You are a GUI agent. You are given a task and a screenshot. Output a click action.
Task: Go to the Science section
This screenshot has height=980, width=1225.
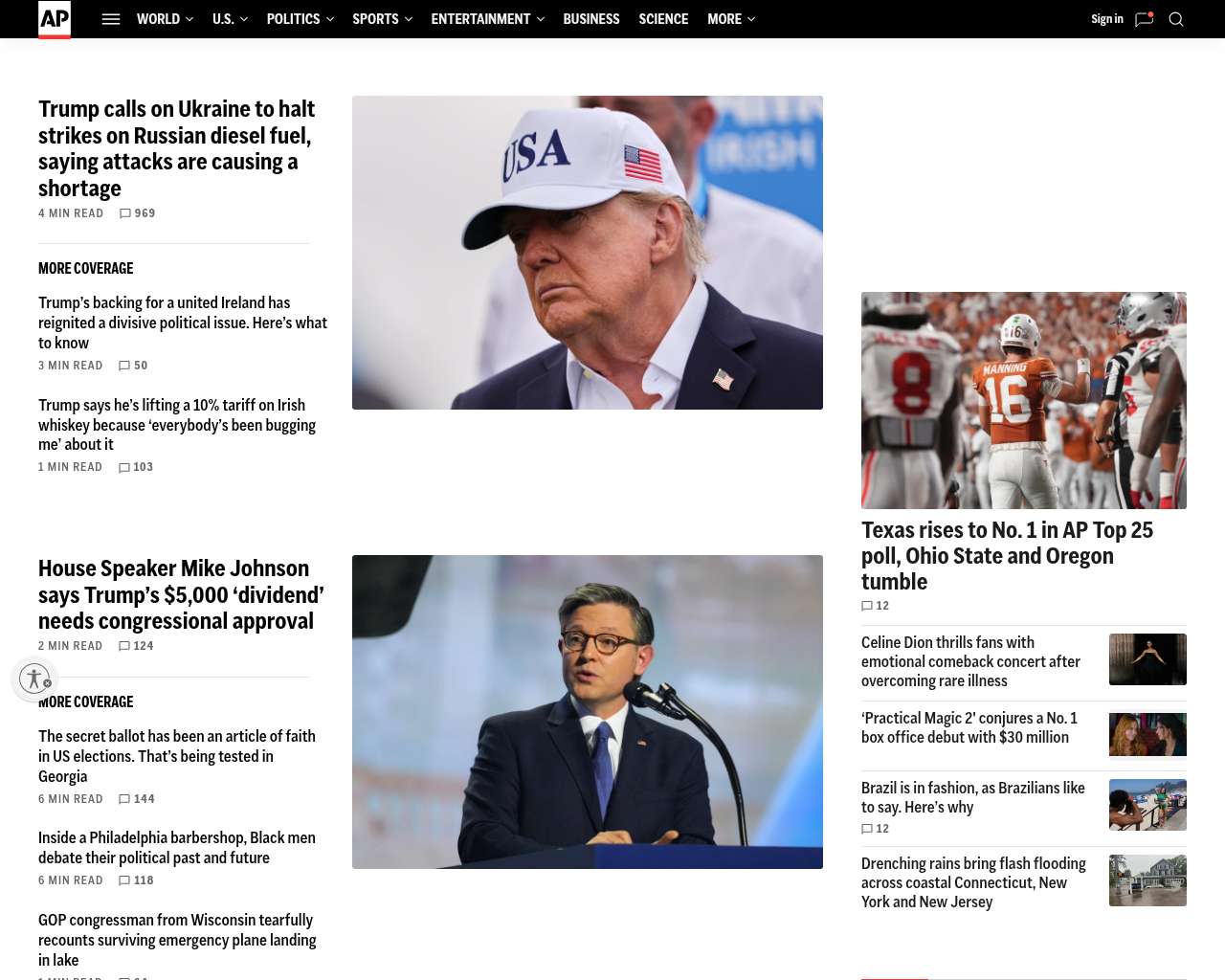[x=663, y=19]
